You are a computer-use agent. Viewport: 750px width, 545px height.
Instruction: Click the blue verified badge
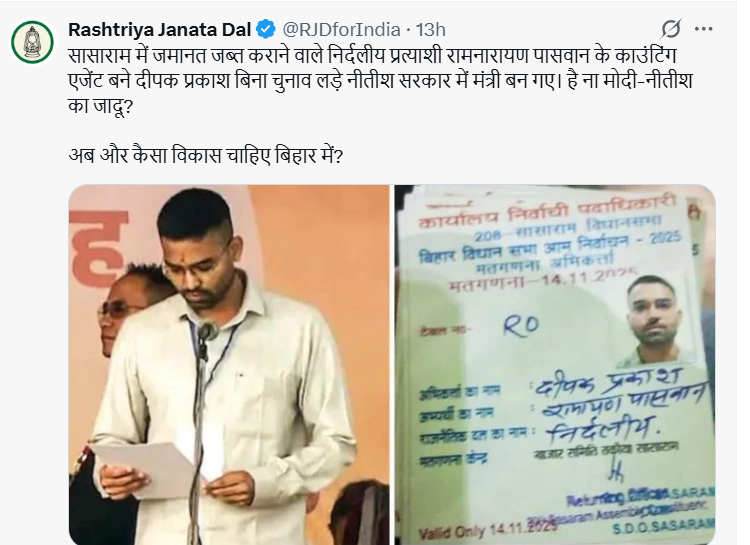click(266, 30)
